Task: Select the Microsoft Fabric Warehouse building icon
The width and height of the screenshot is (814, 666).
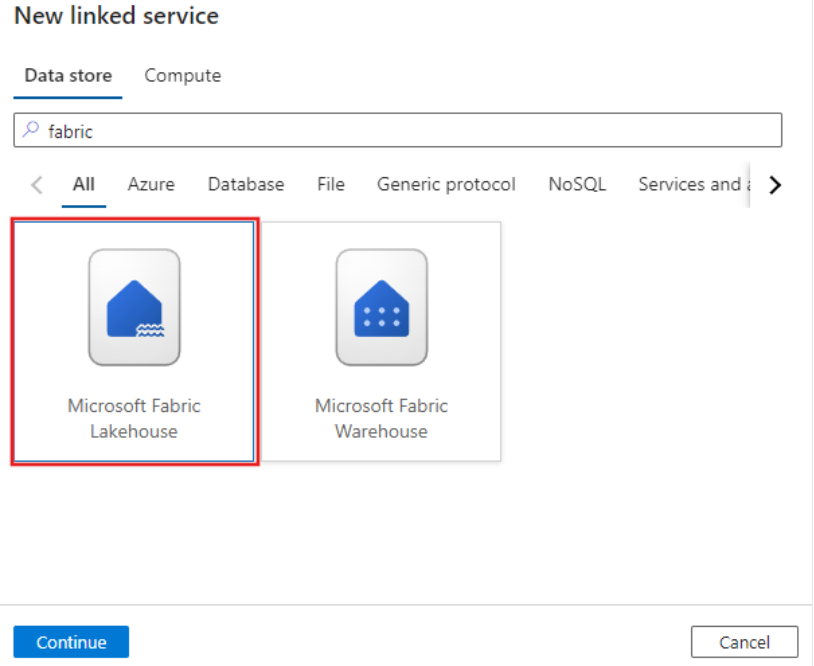Action: click(x=381, y=307)
